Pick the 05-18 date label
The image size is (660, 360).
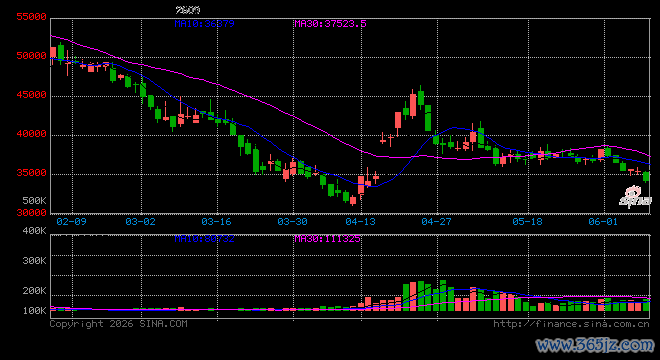[x=527, y=221]
